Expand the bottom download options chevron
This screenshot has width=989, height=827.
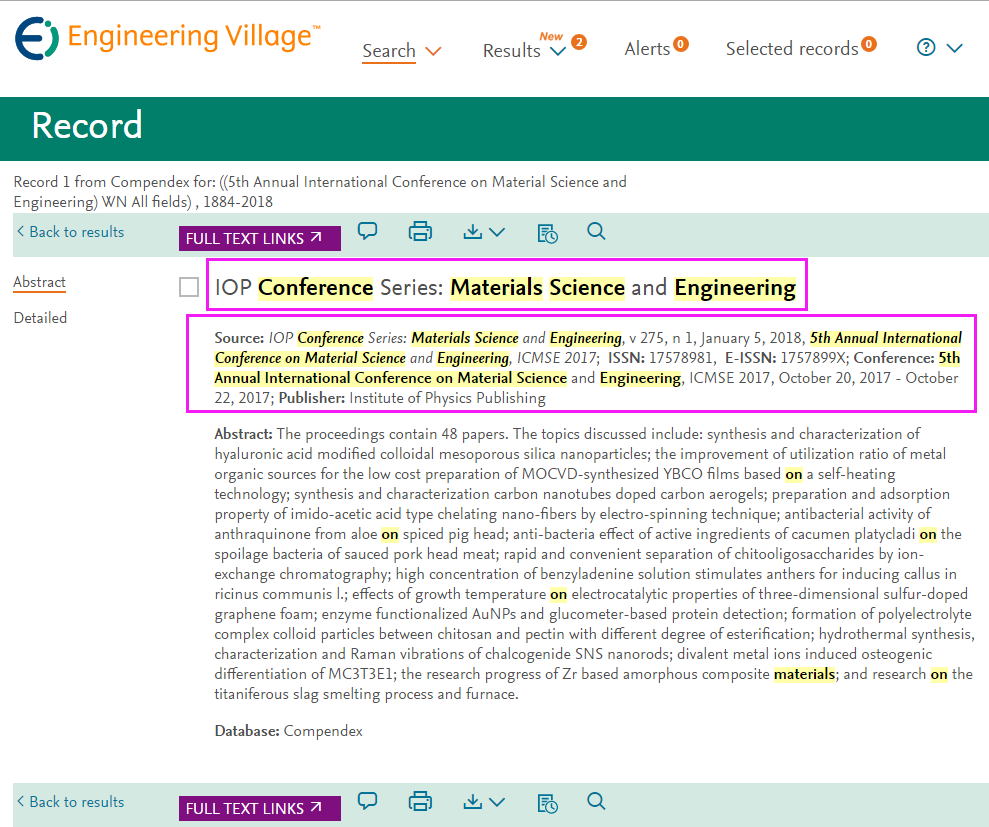point(497,802)
